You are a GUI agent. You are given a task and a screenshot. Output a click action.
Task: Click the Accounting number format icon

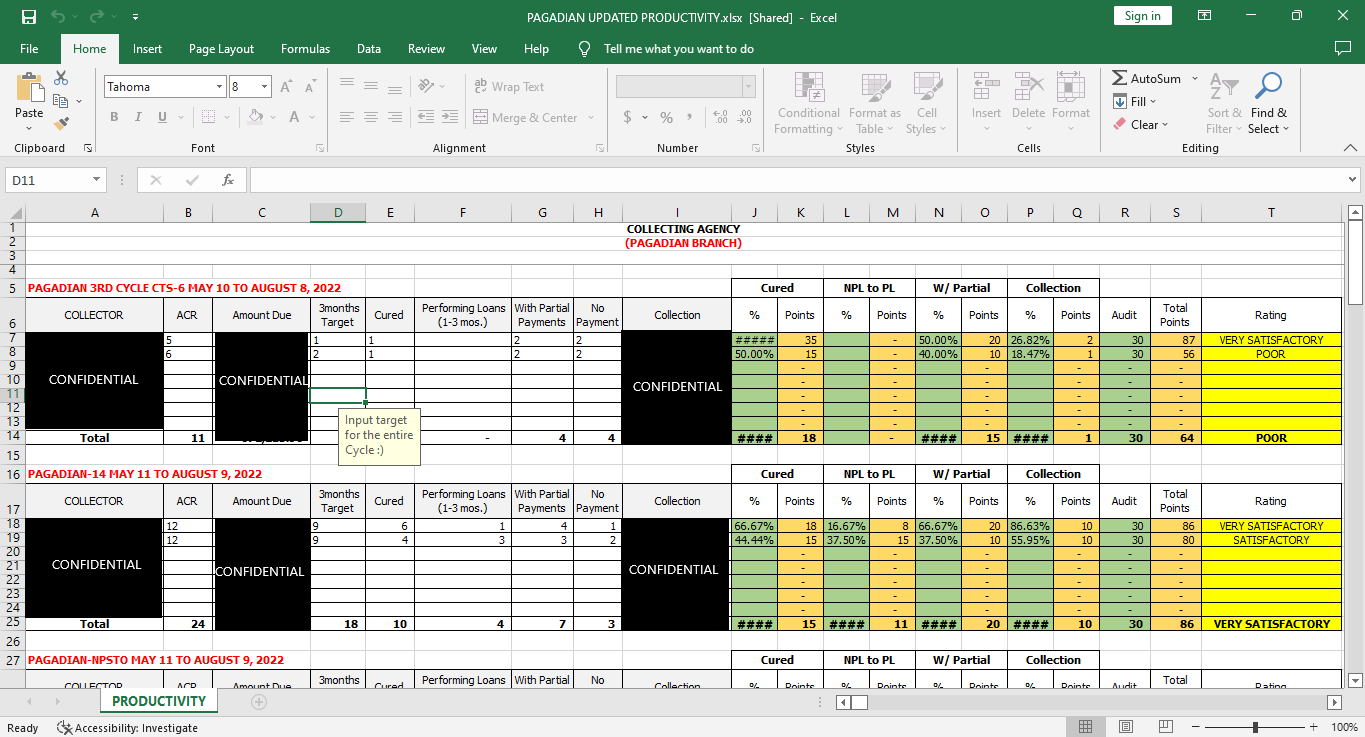(627, 117)
